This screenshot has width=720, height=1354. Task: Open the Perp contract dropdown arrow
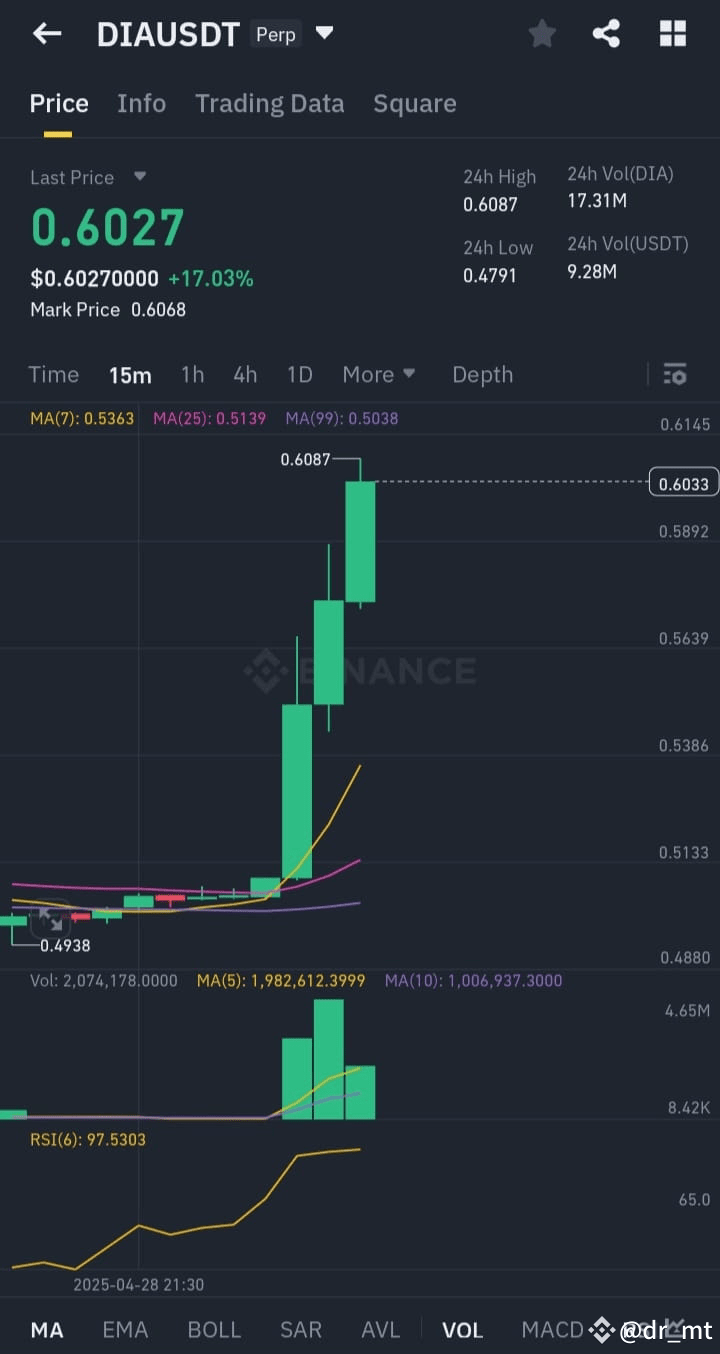pyautogui.click(x=324, y=31)
